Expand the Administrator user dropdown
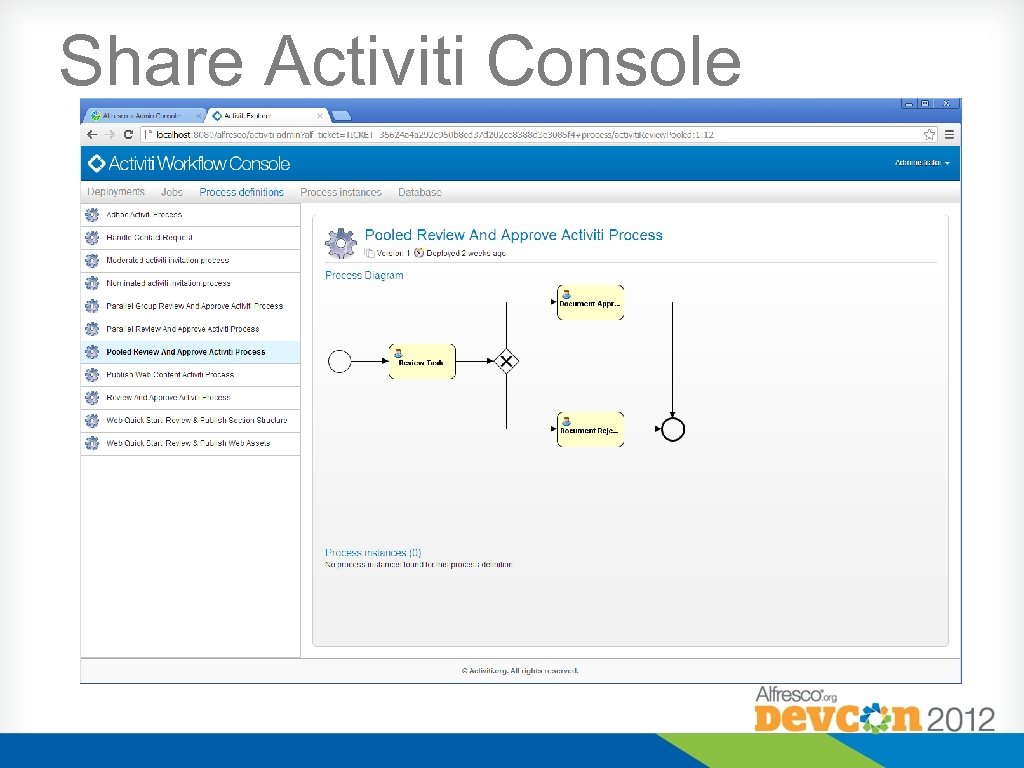Screen dimensions: 1024x768 coord(922,163)
